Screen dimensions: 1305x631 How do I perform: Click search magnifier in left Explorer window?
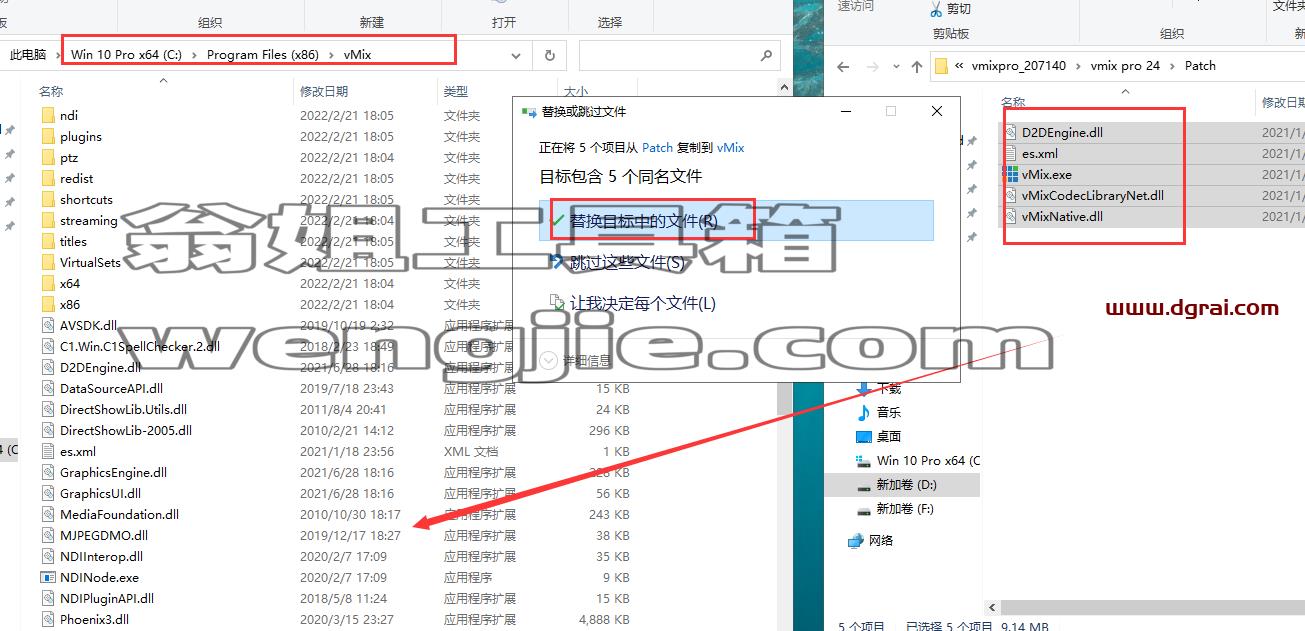tap(766, 56)
